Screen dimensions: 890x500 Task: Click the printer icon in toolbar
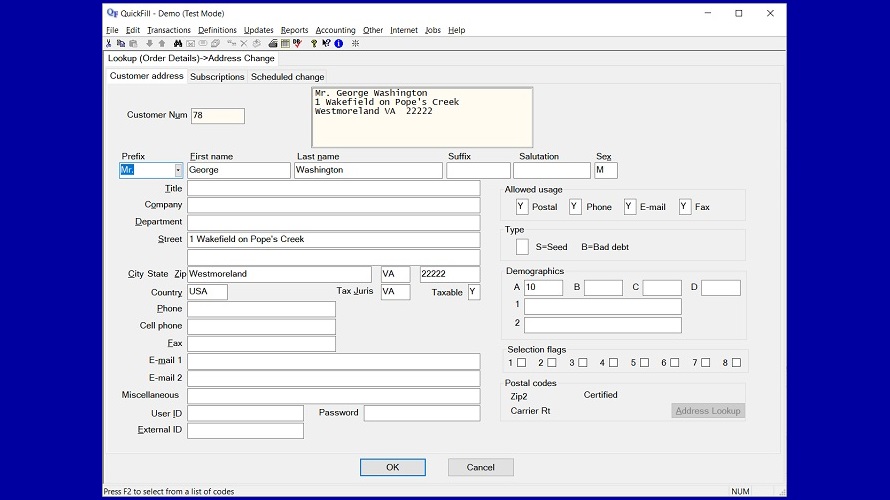273,43
